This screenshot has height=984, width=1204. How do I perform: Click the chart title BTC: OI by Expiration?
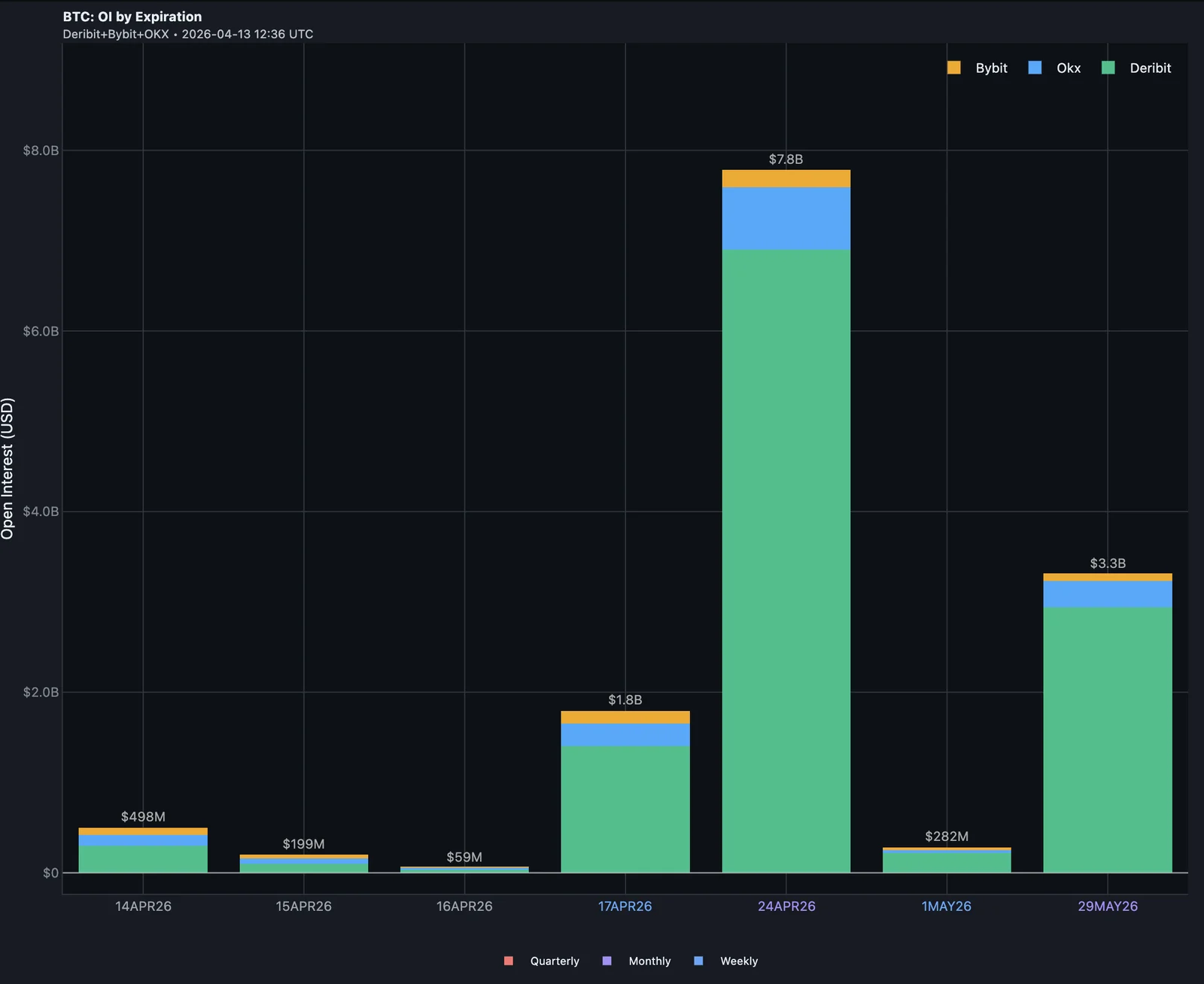131,16
